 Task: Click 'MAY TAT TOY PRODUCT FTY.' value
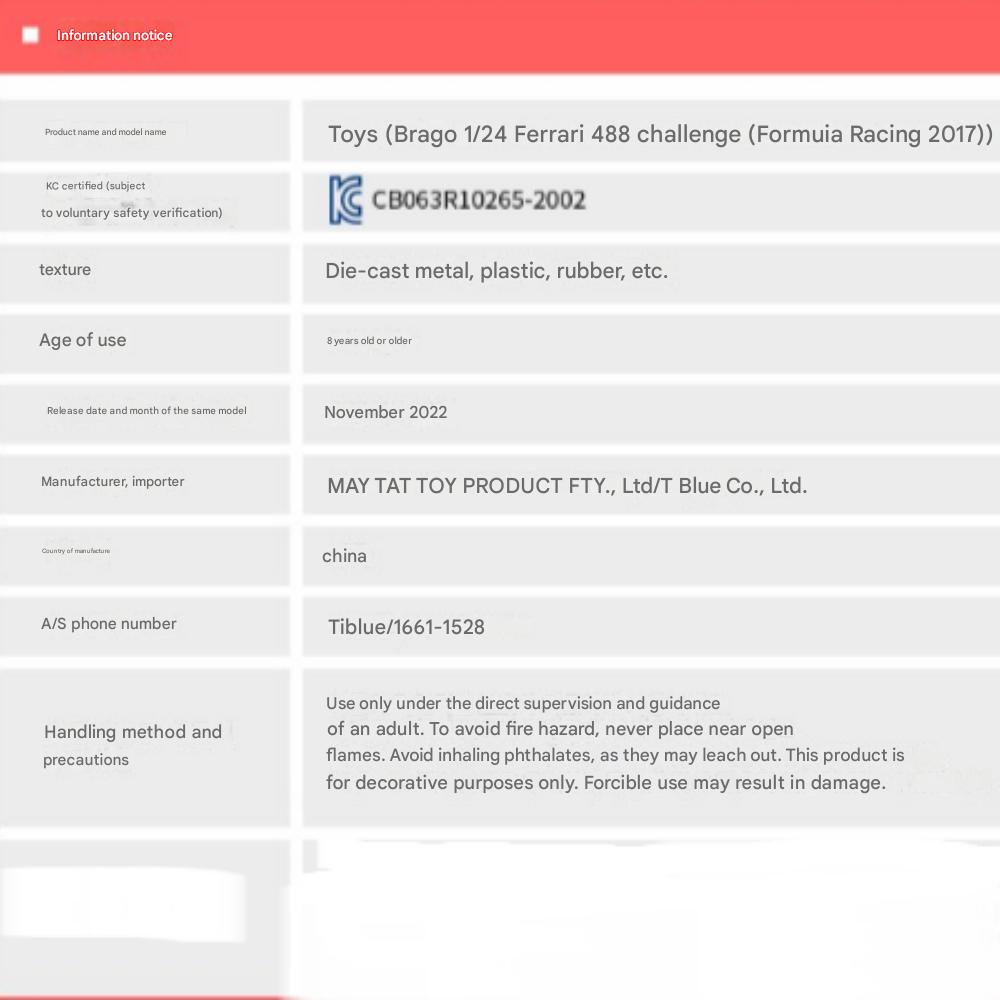pos(567,486)
